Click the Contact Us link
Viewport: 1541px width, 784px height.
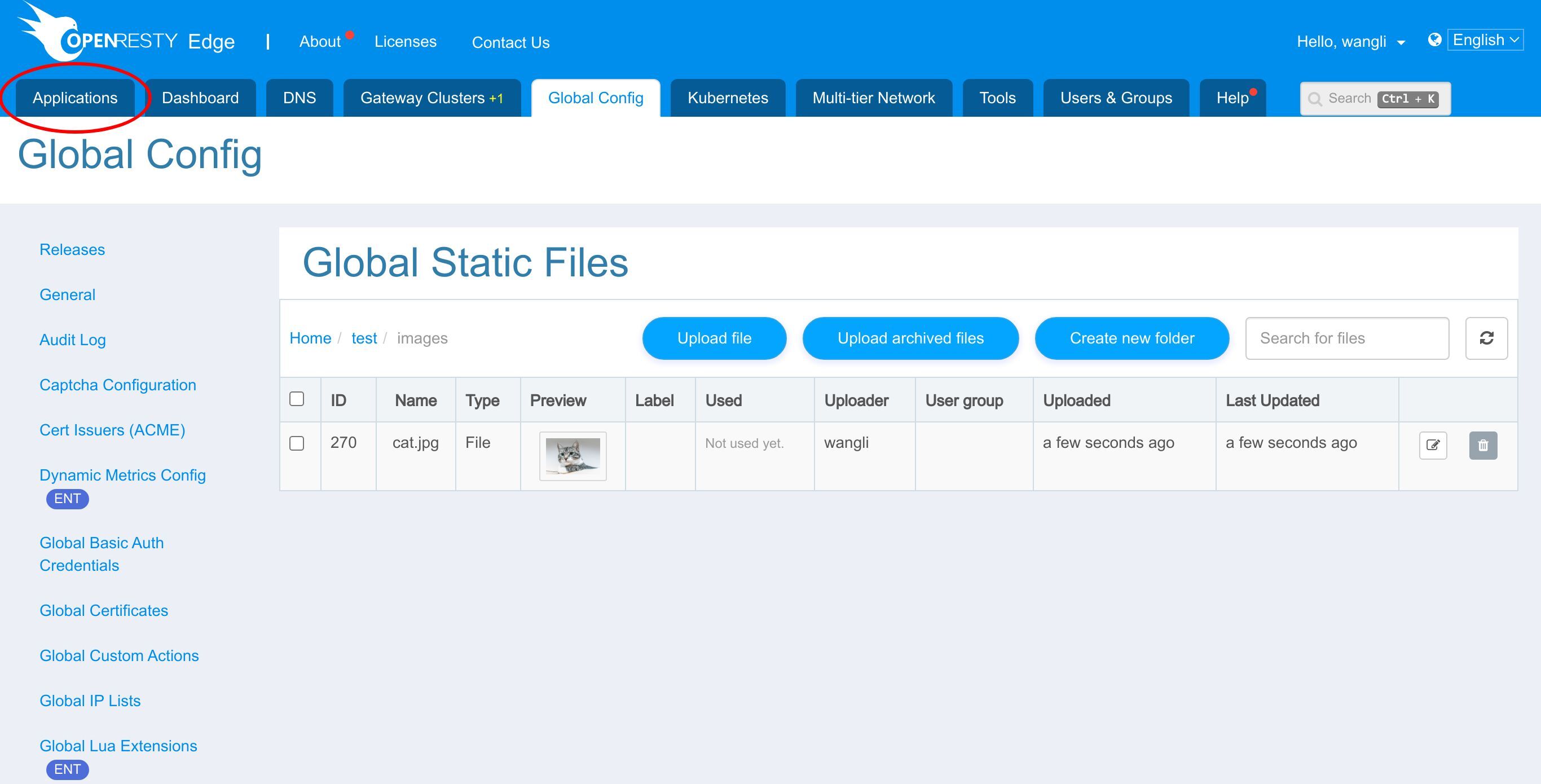point(511,42)
